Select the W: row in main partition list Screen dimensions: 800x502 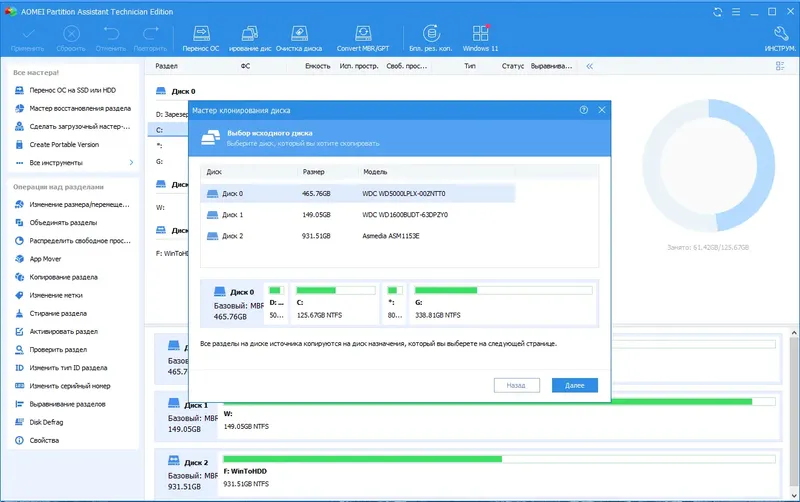pos(168,207)
